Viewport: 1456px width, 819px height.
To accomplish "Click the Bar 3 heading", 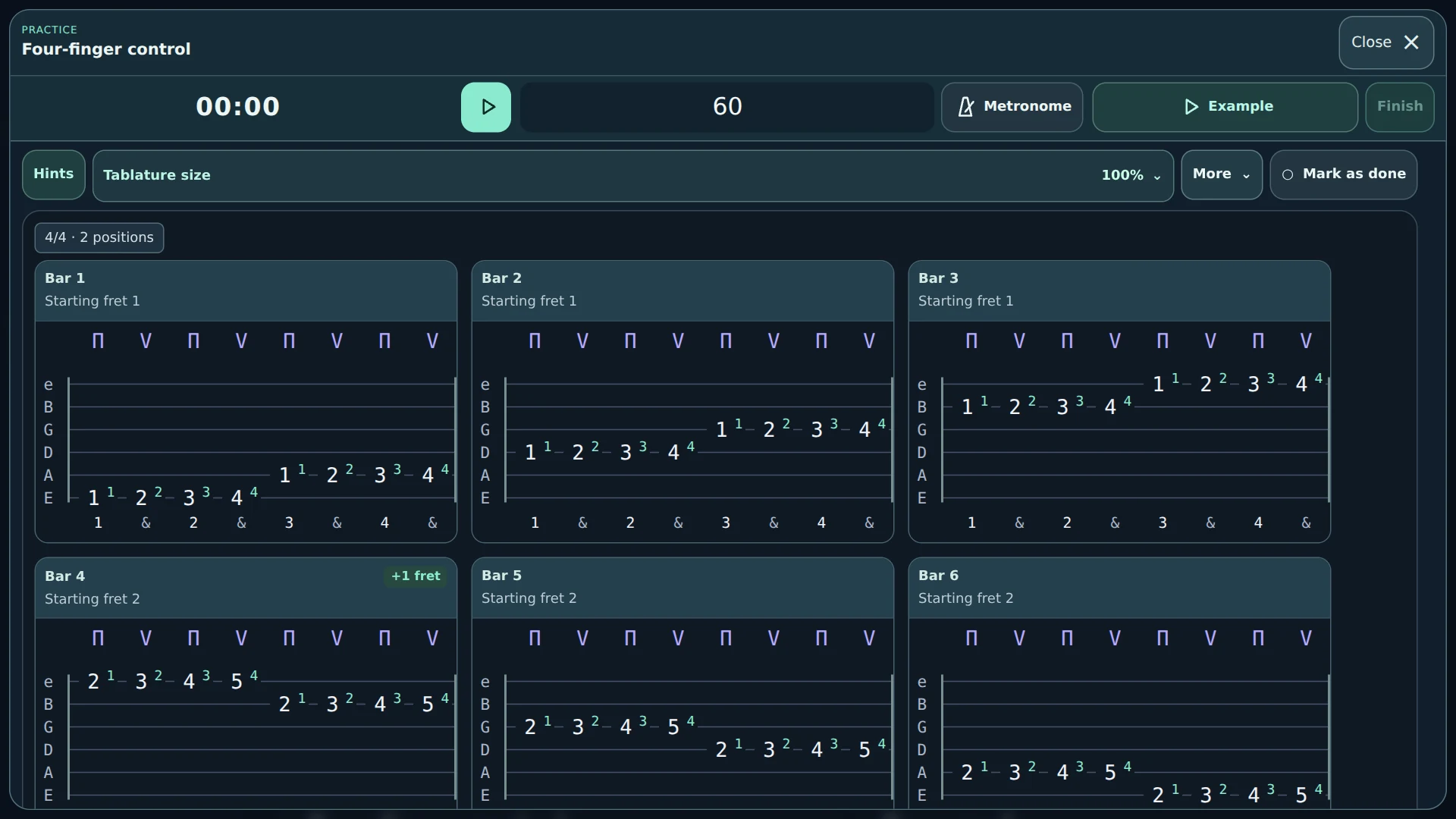I will point(939,278).
